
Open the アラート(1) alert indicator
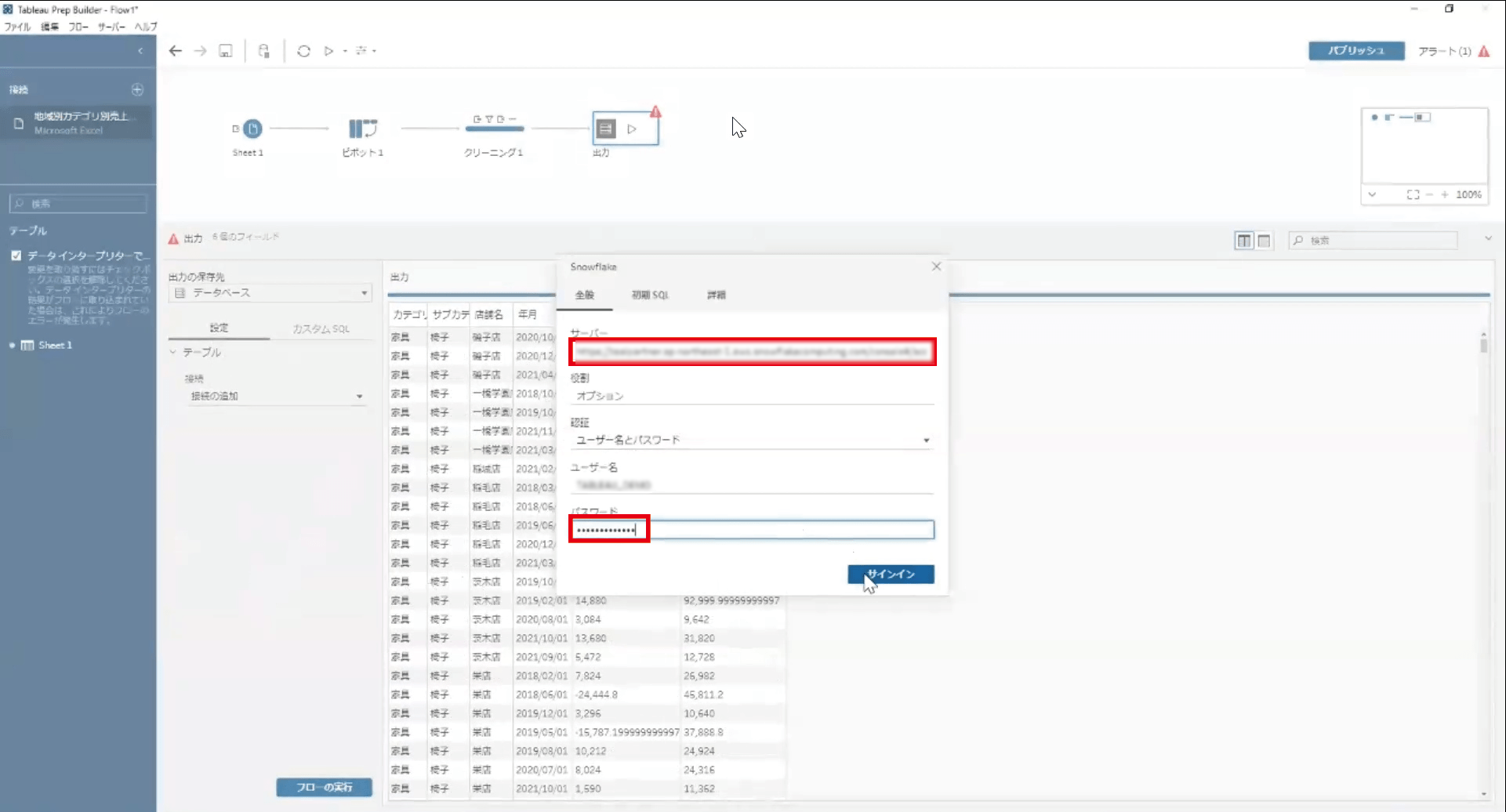1453,51
